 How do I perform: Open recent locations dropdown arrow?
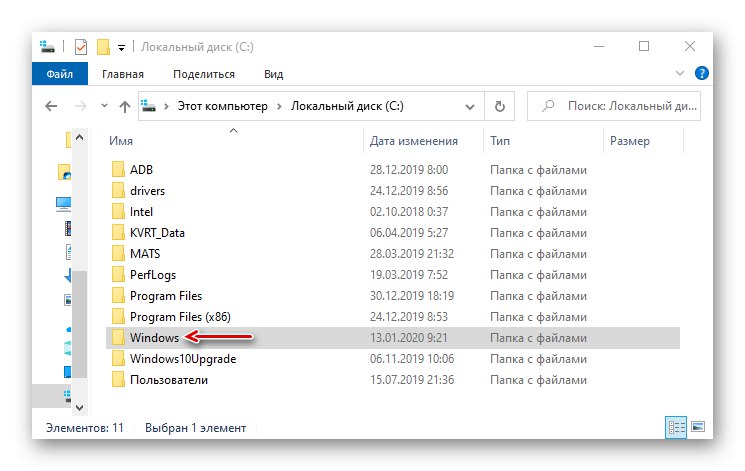click(102, 106)
